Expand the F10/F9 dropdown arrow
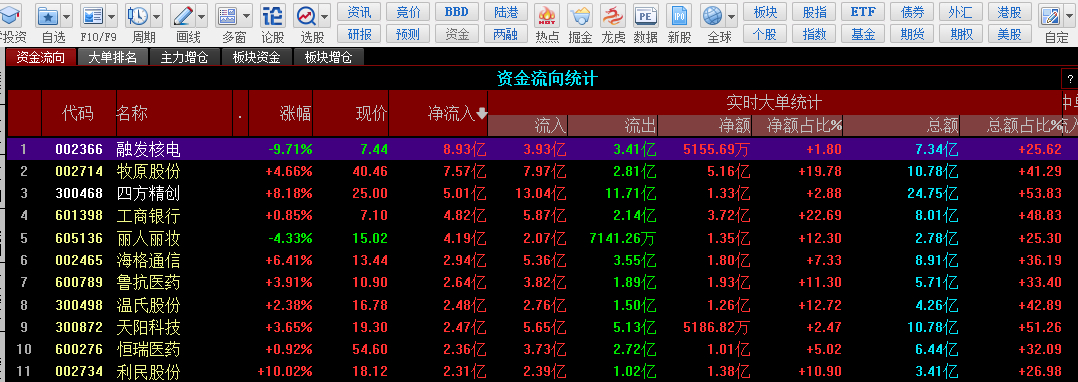The height and width of the screenshot is (382, 1078). click(x=111, y=15)
